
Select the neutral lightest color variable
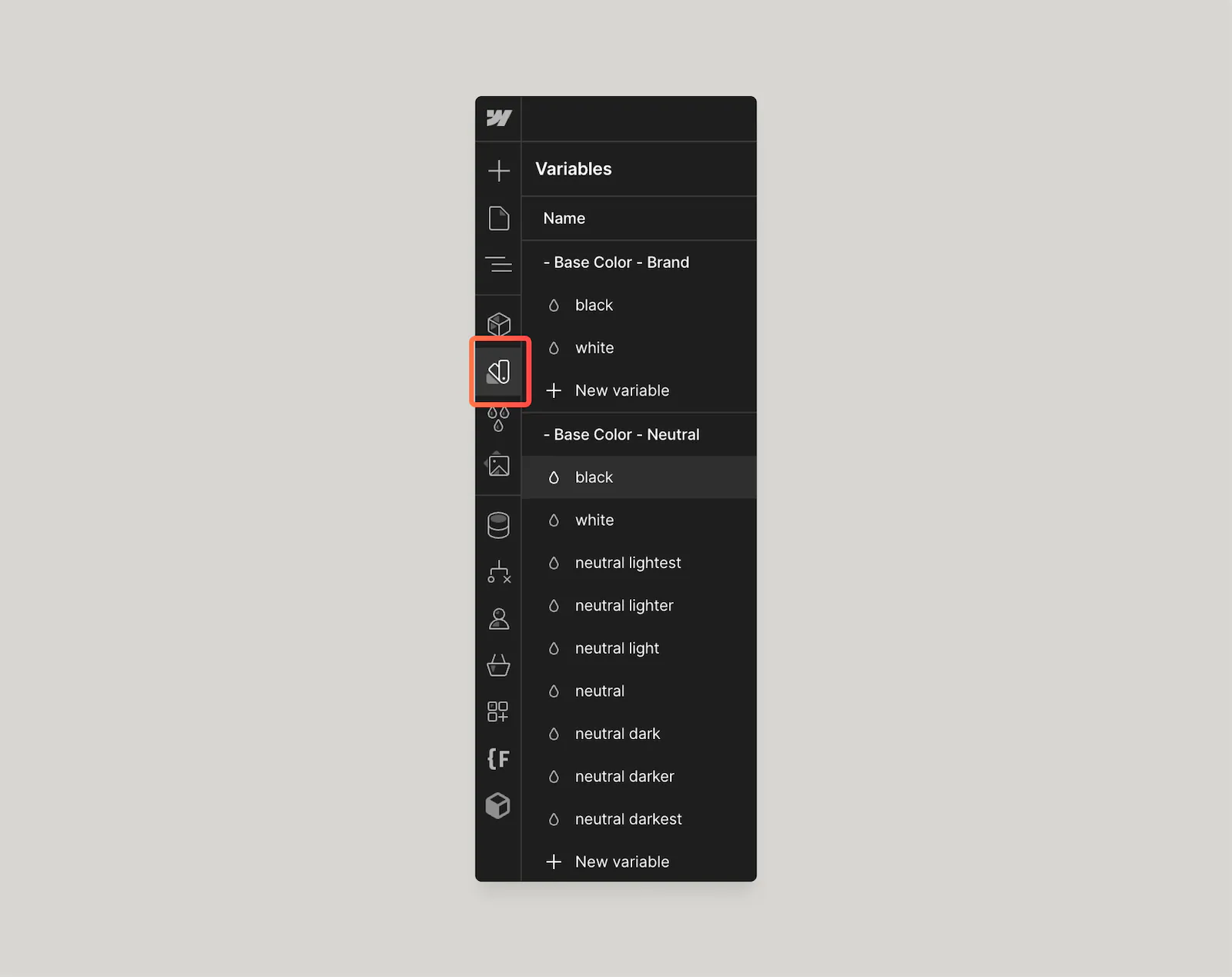(628, 563)
